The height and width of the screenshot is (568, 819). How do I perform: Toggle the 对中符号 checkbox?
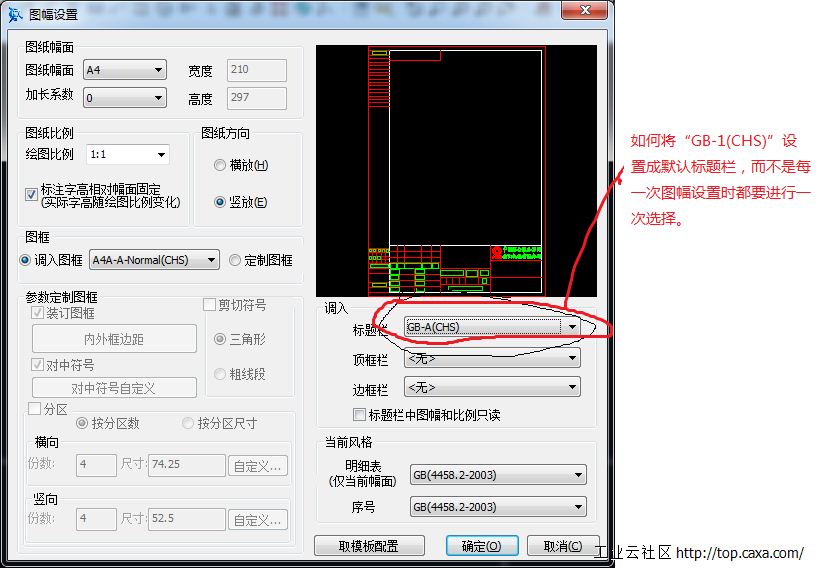click(37, 364)
